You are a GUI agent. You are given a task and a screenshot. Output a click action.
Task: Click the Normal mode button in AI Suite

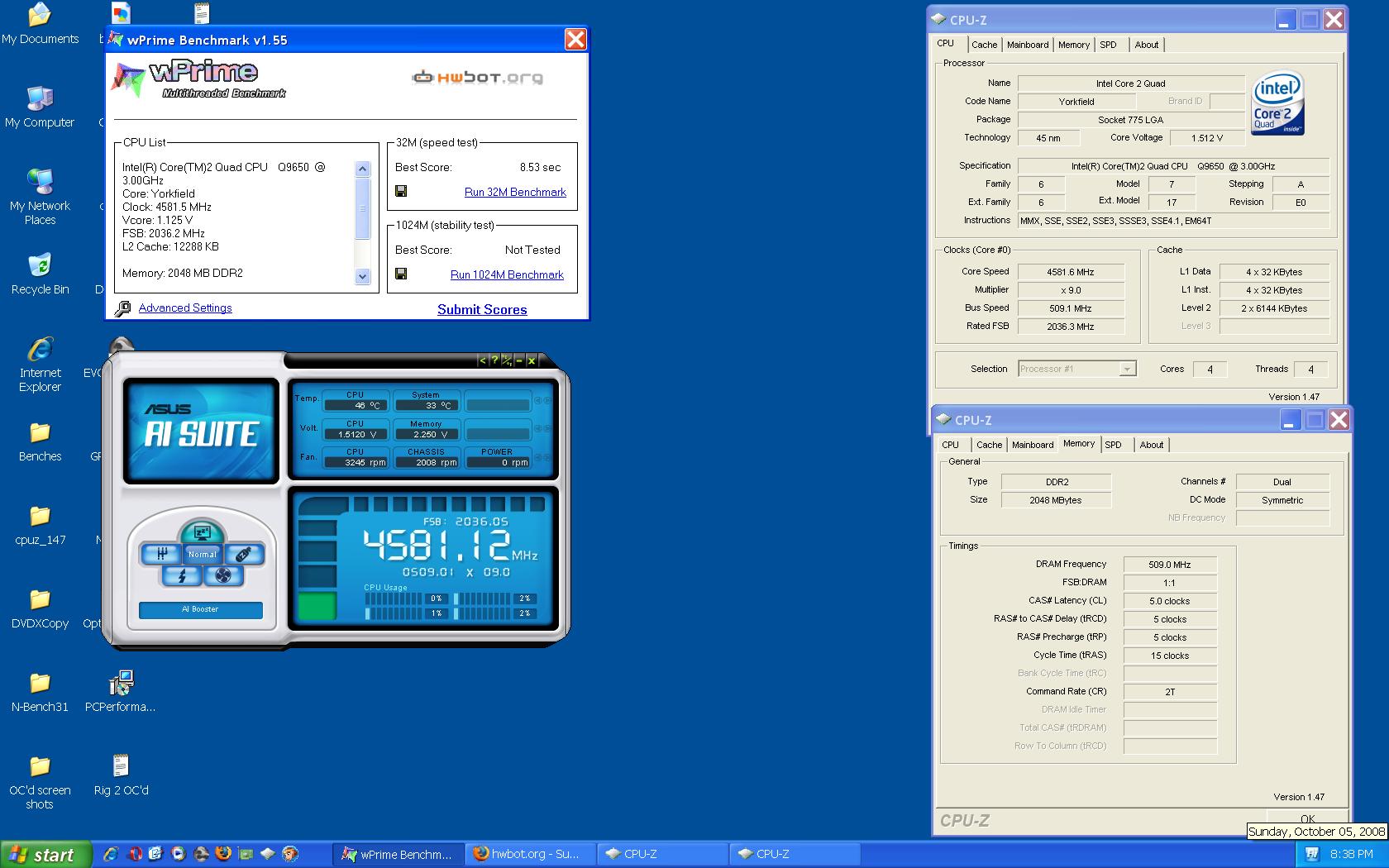point(202,554)
